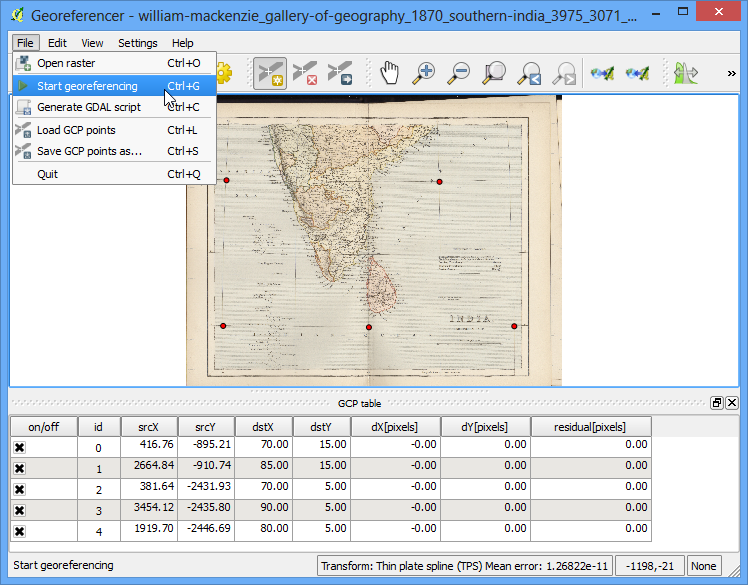Viewport: 748px width, 585px height.
Task: Click the bottom-right red GCP point on map
Action: (x=514, y=326)
